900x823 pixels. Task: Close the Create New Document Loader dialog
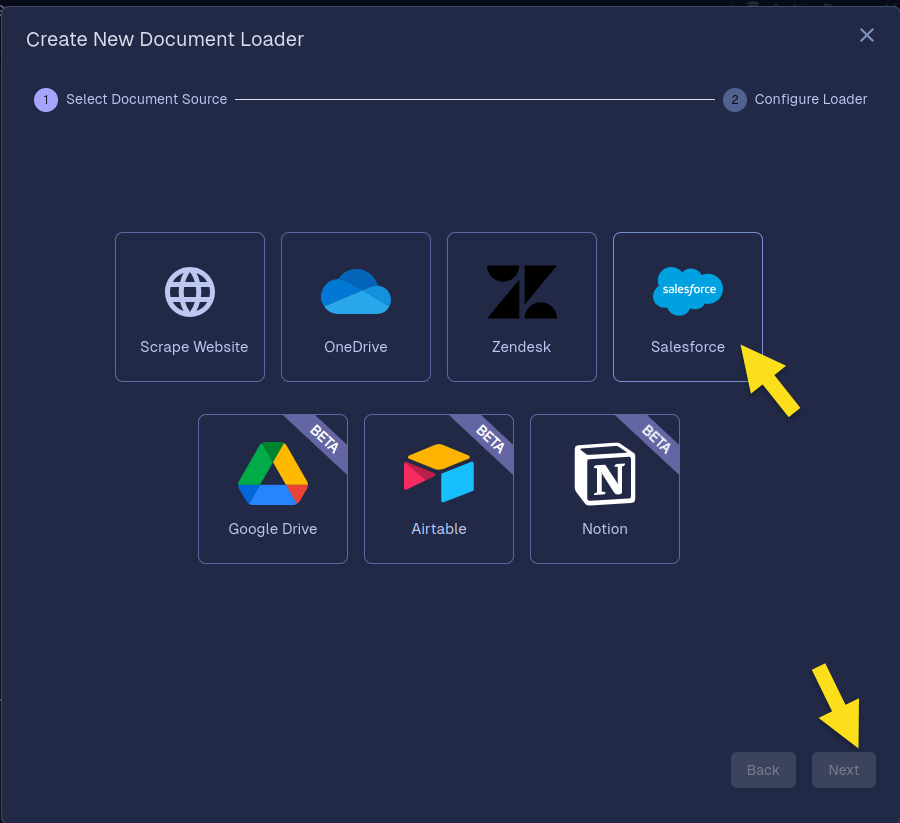click(x=867, y=35)
